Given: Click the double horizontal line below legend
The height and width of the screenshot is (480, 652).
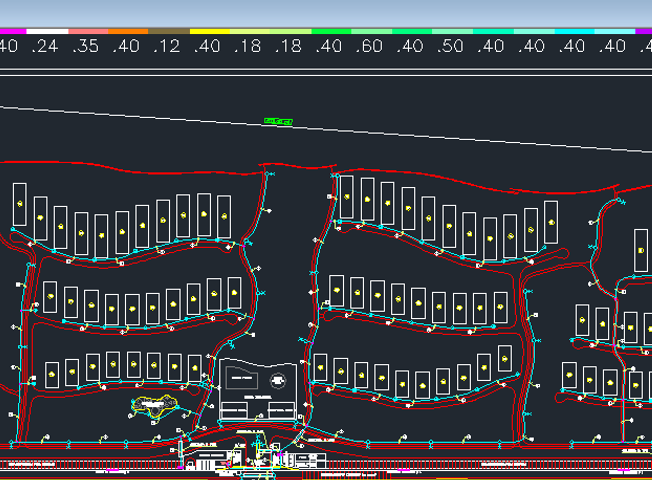Looking at the screenshot, I should 326,72.
